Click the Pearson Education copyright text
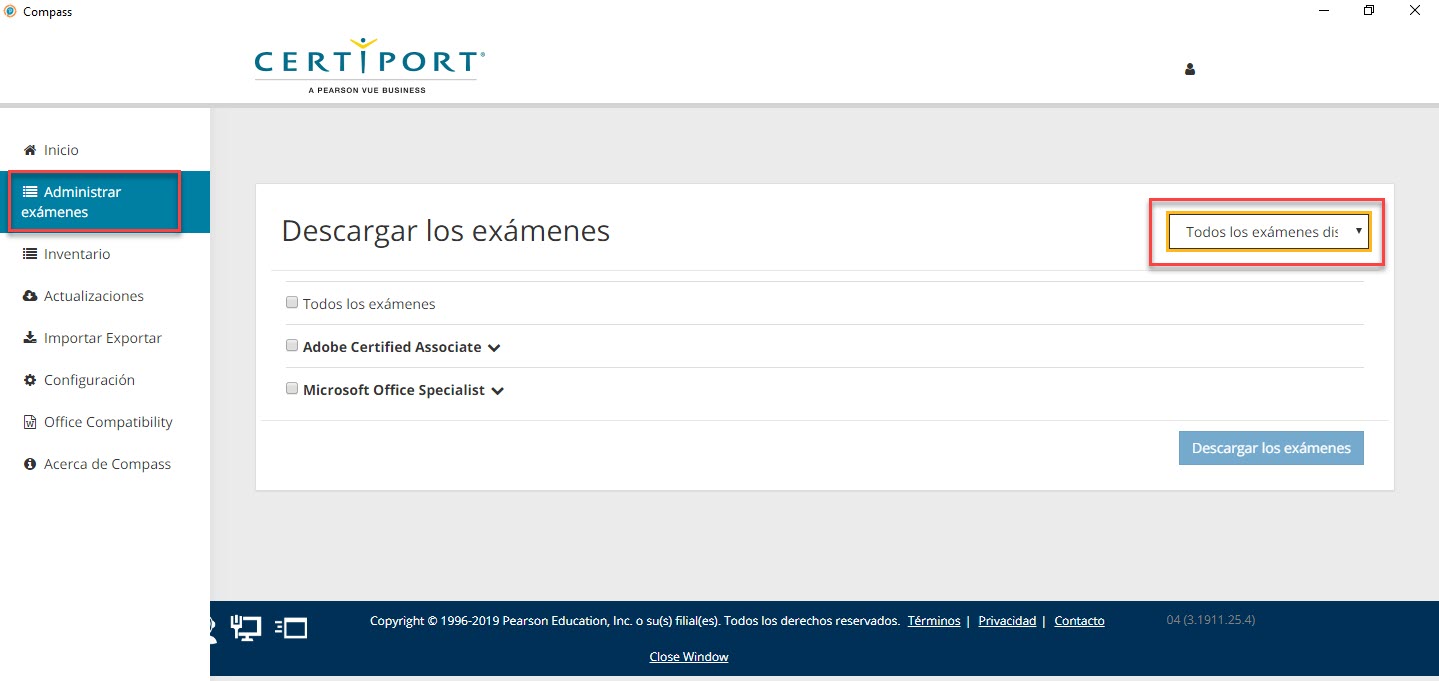1439x681 pixels. (635, 621)
